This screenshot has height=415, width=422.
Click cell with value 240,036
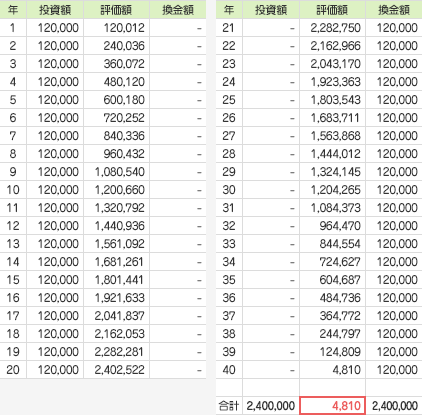117,46
